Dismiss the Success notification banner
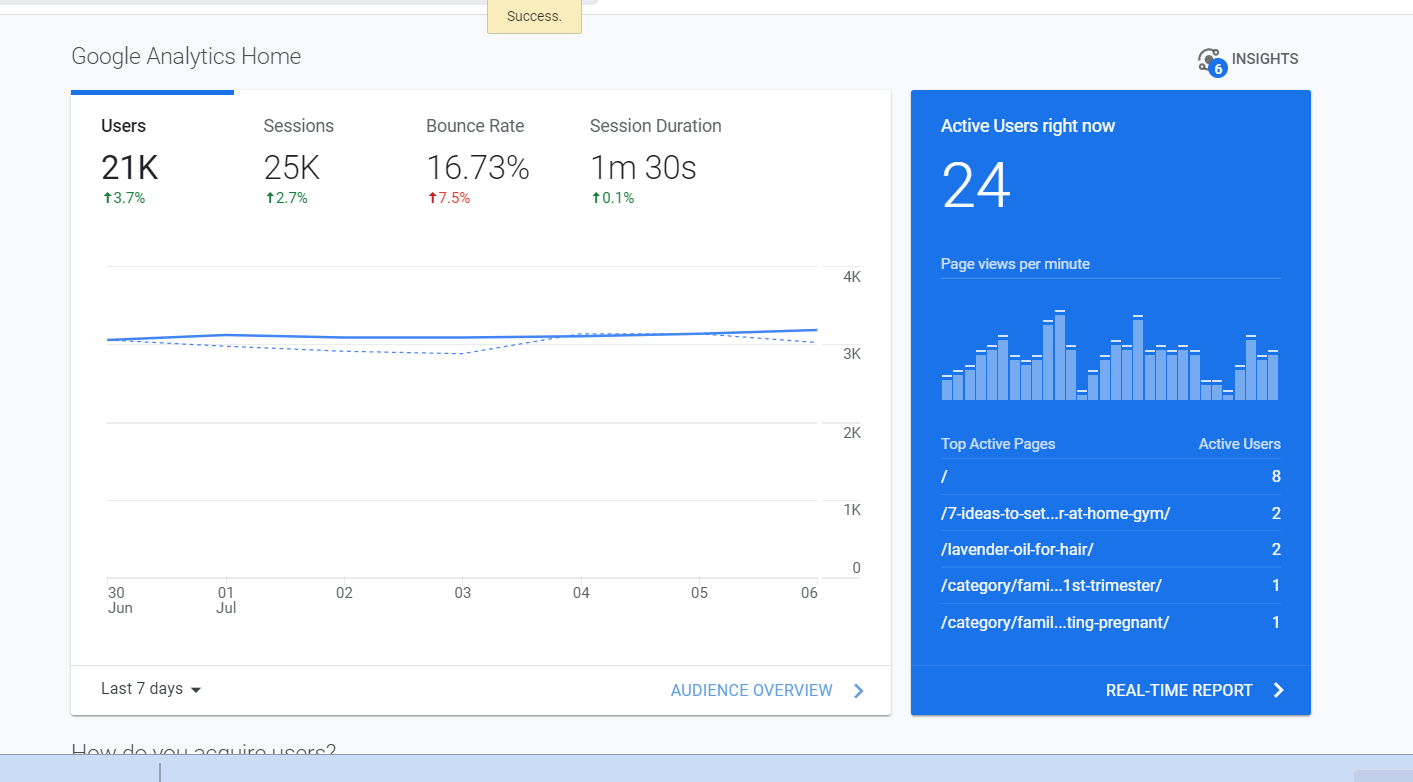Viewport: 1413px width, 782px height. (534, 16)
